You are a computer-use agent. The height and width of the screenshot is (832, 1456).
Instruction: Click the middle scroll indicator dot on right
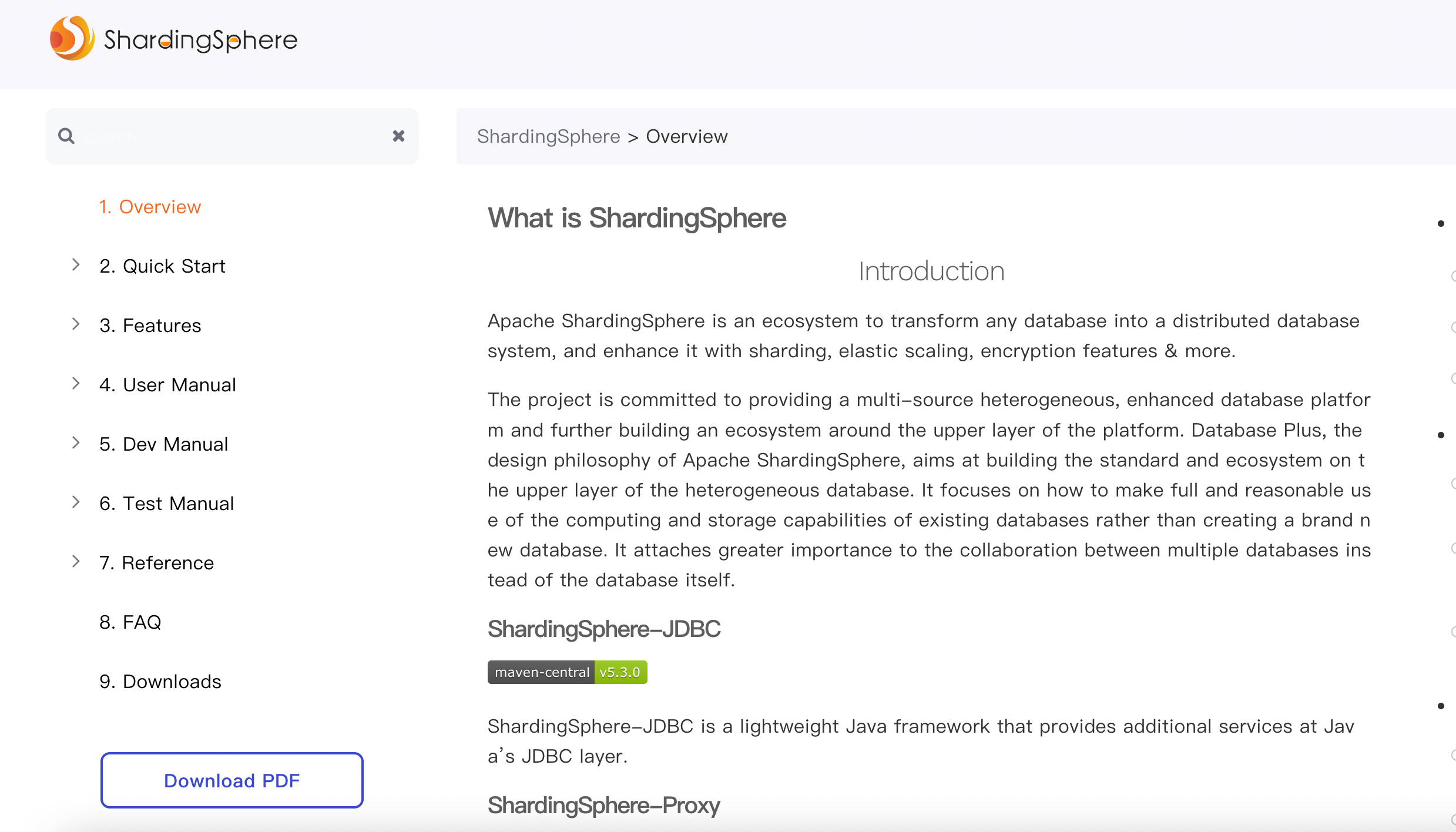(x=1441, y=435)
